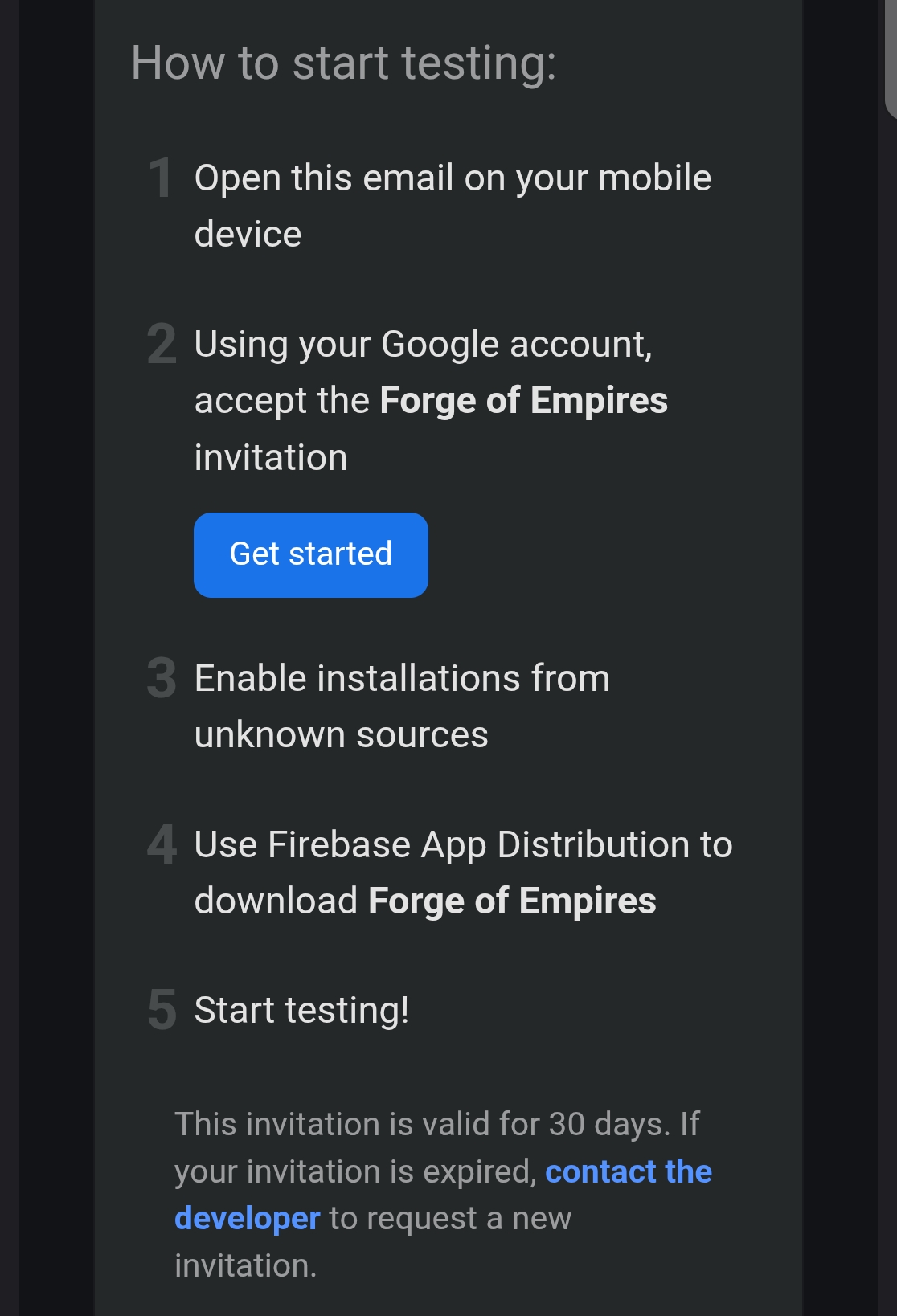Click bold Forge of Empires in step four

(512, 901)
